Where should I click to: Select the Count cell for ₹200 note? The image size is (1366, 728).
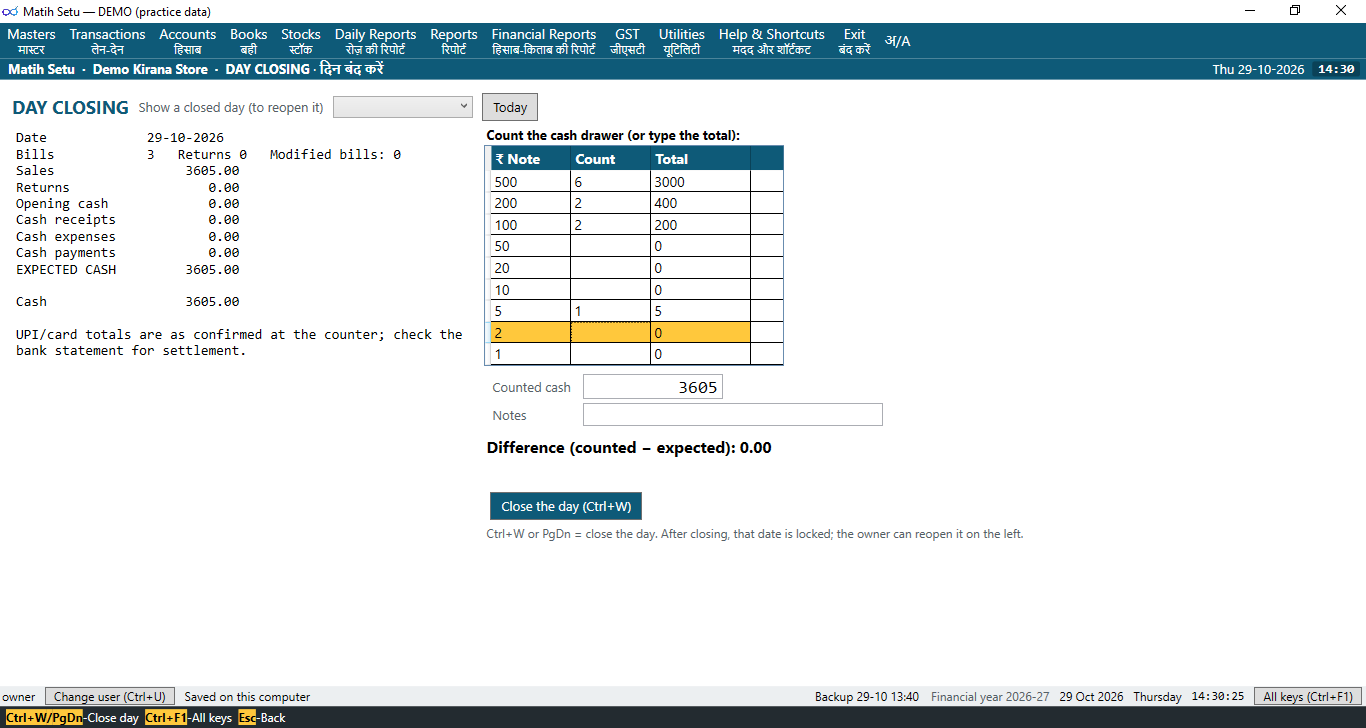[x=610, y=203]
